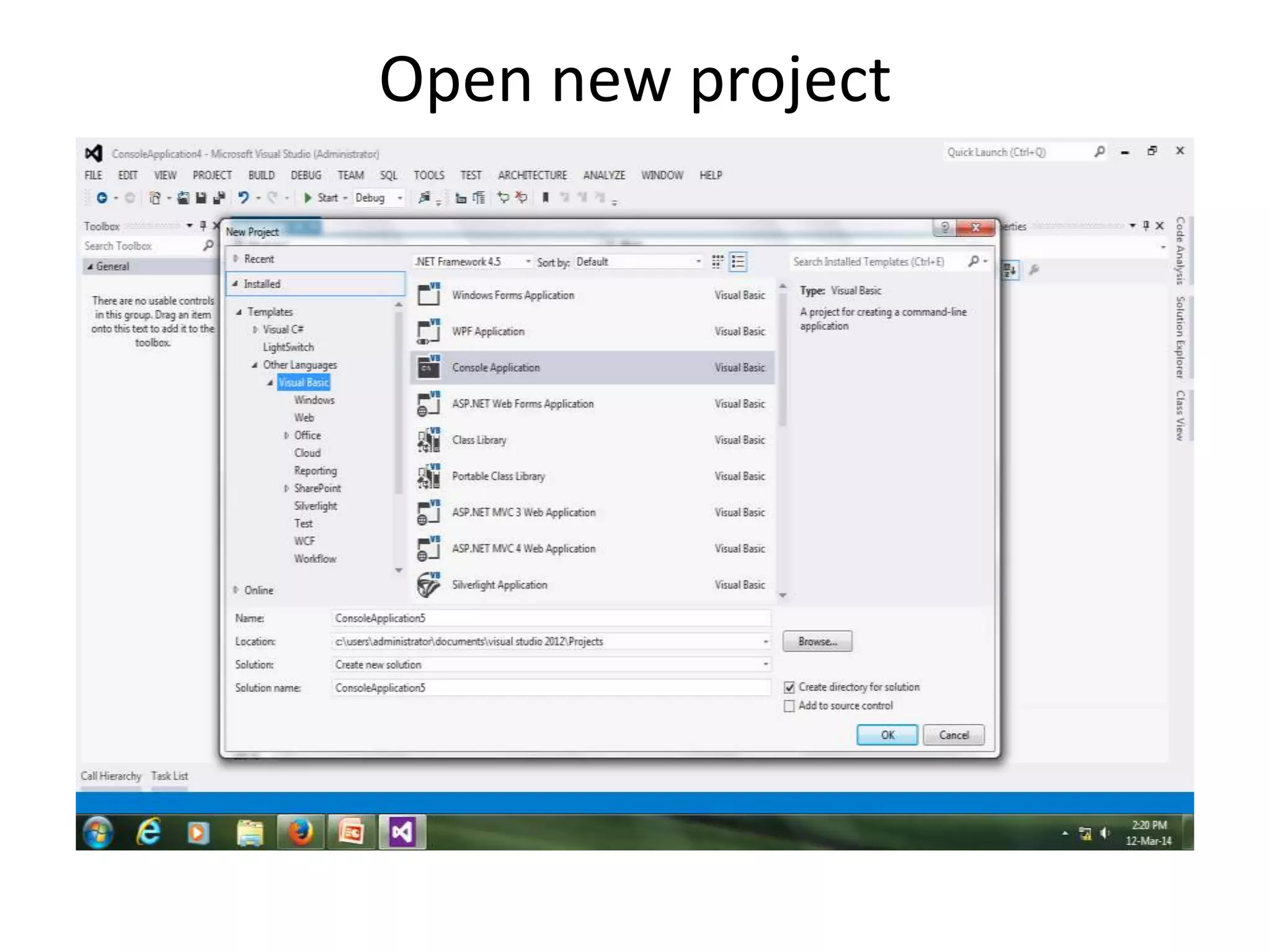This screenshot has height=952, width=1270.
Task: Click the Search Toolbox magnifier icon
Action: (x=208, y=245)
